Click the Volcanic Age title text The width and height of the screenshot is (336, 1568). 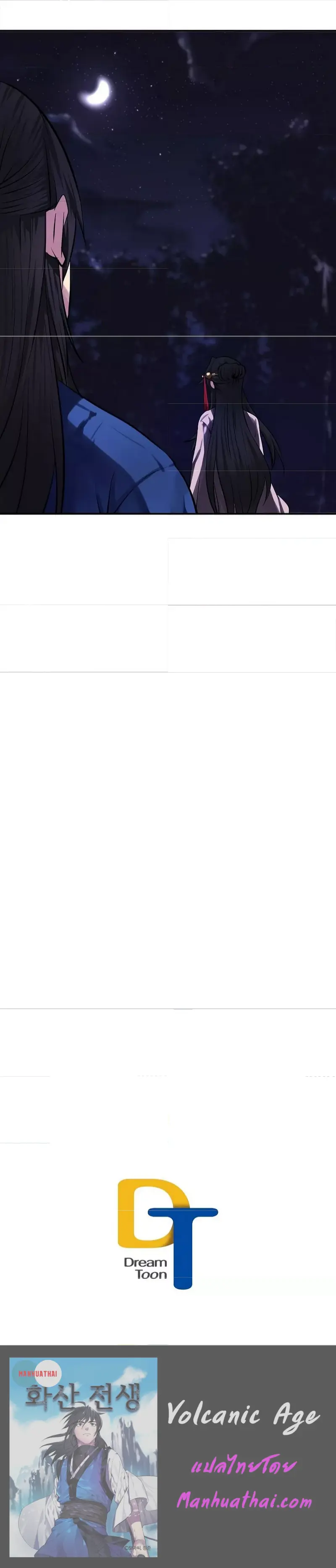tap(243, 1417)
